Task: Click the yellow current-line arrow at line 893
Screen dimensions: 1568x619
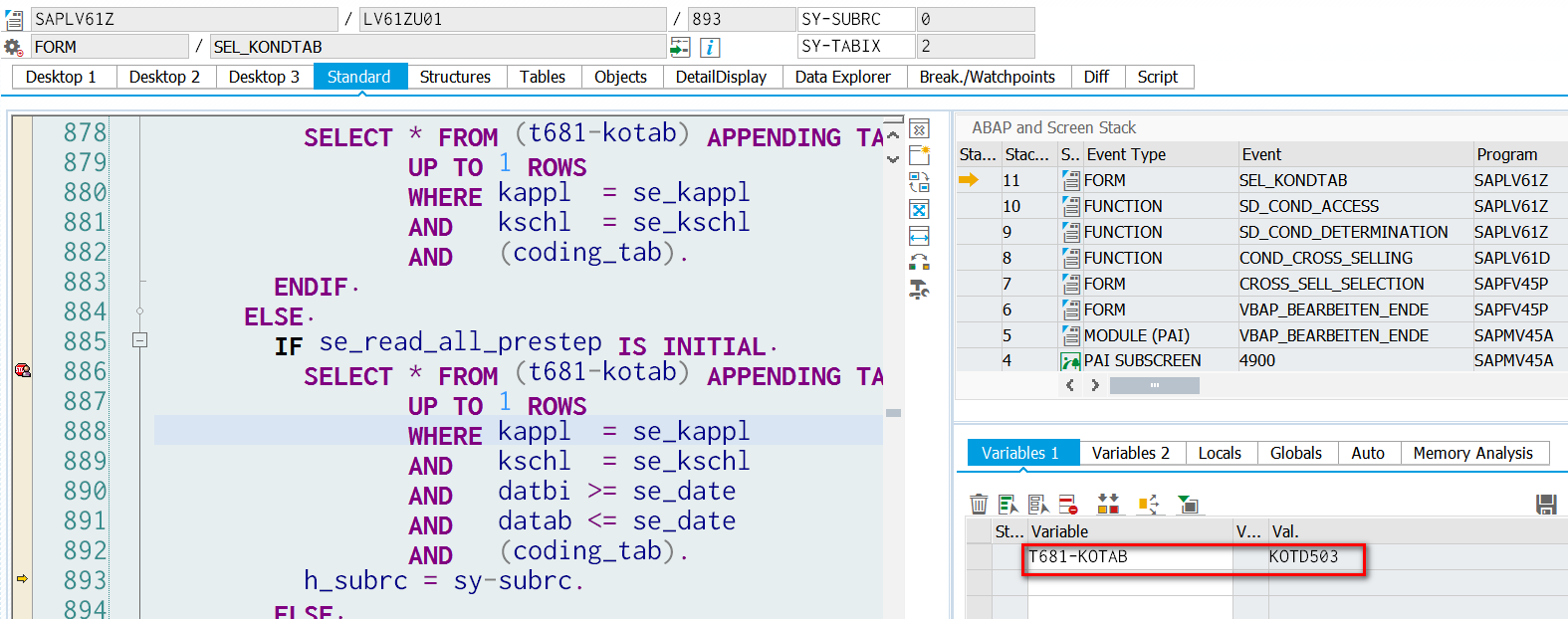Action: coord(22,578)
